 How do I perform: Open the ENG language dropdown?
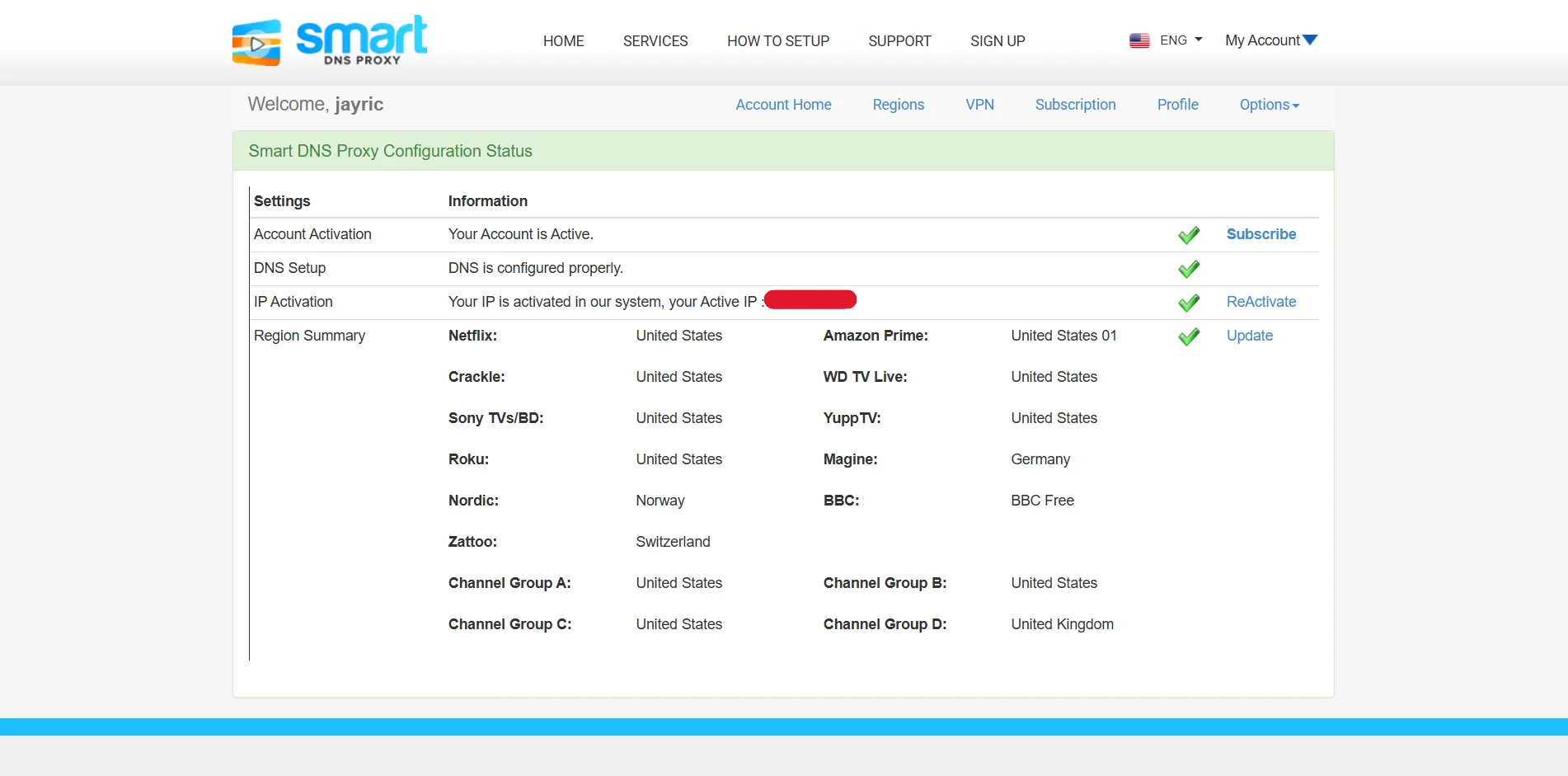1179,39
